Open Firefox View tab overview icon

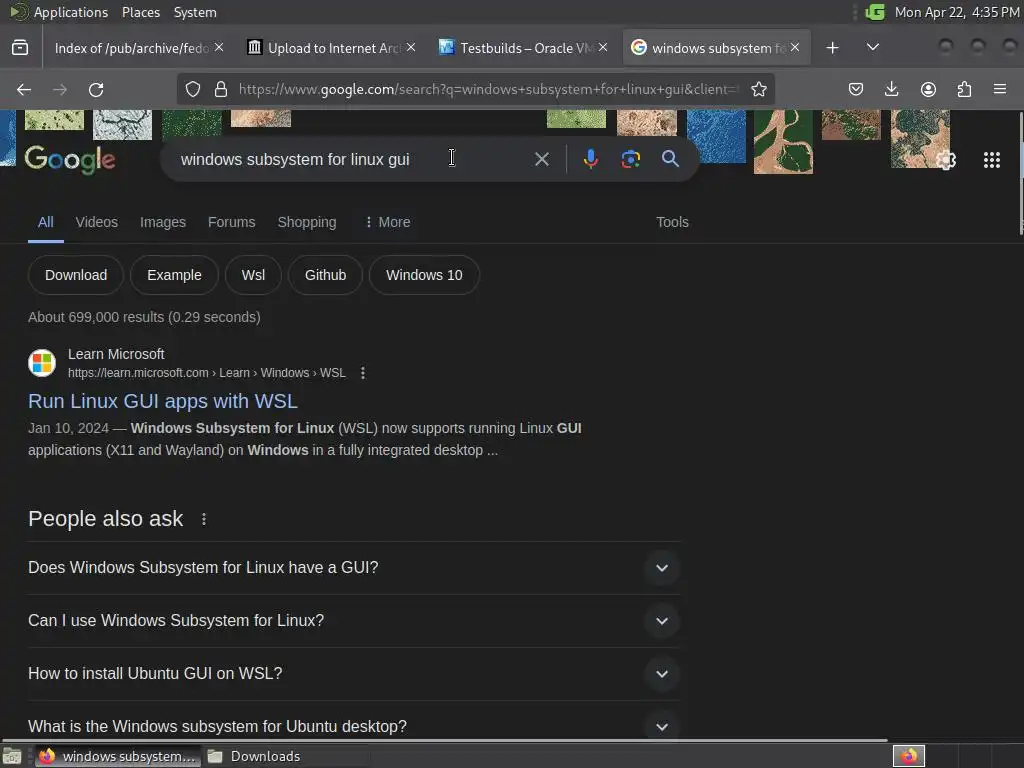point(20,48)
